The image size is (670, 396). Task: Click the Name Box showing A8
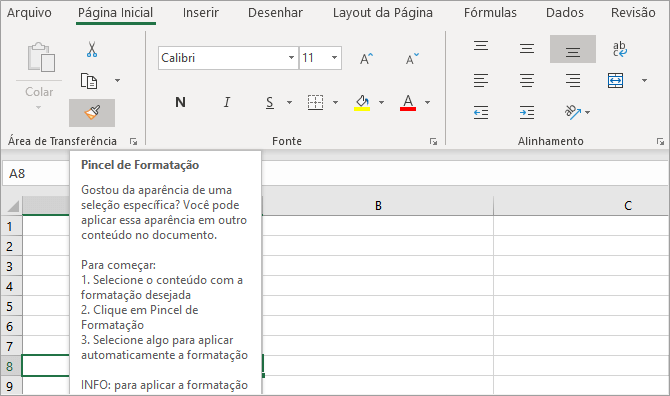point(36,173)
